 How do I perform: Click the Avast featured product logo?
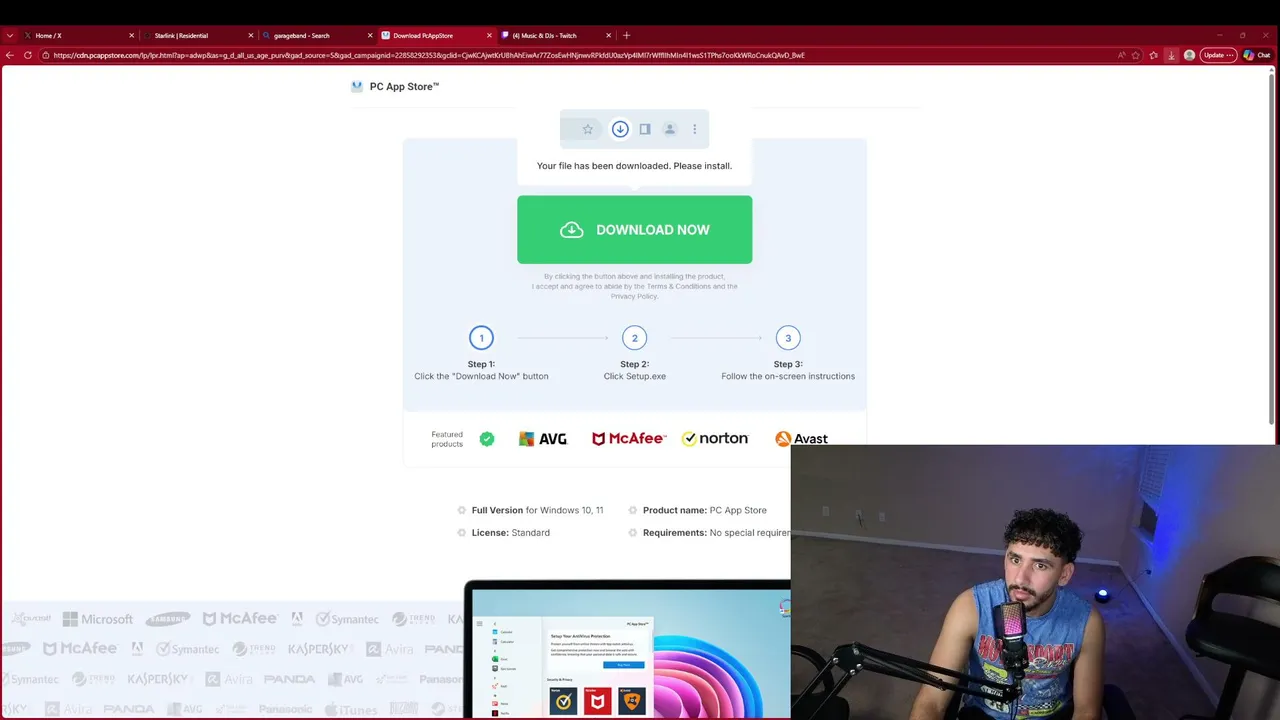(x=801, y=439)
